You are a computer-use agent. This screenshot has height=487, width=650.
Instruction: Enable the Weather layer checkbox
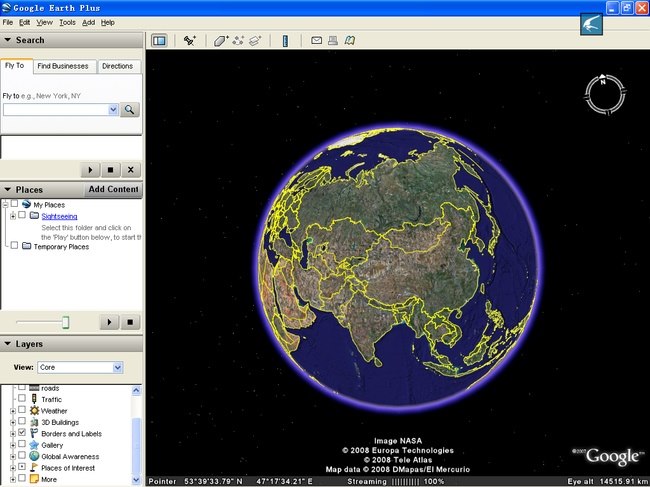coord(22,410)
